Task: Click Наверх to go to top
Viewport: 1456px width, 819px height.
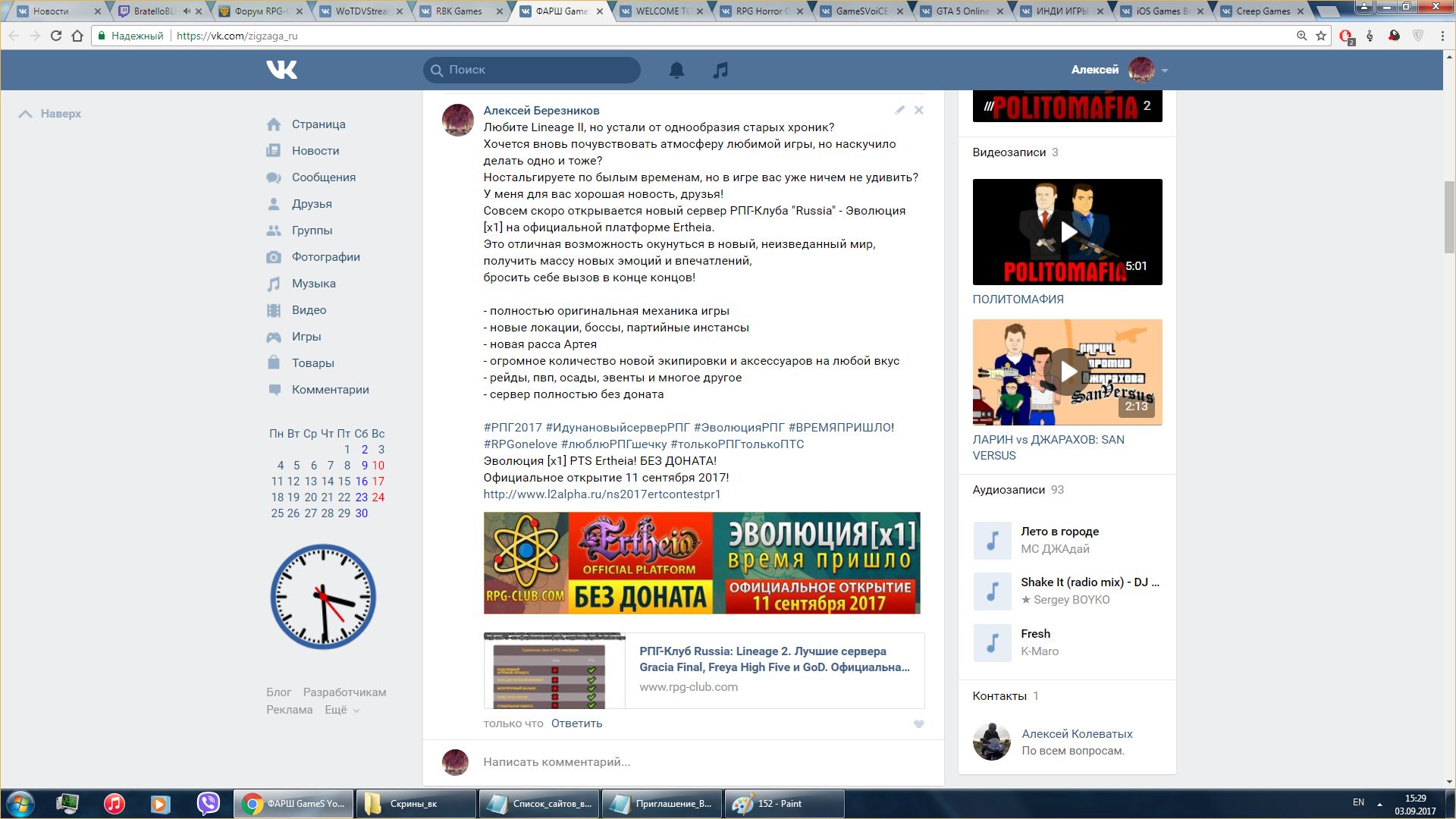Action: (x=50, y=114)
